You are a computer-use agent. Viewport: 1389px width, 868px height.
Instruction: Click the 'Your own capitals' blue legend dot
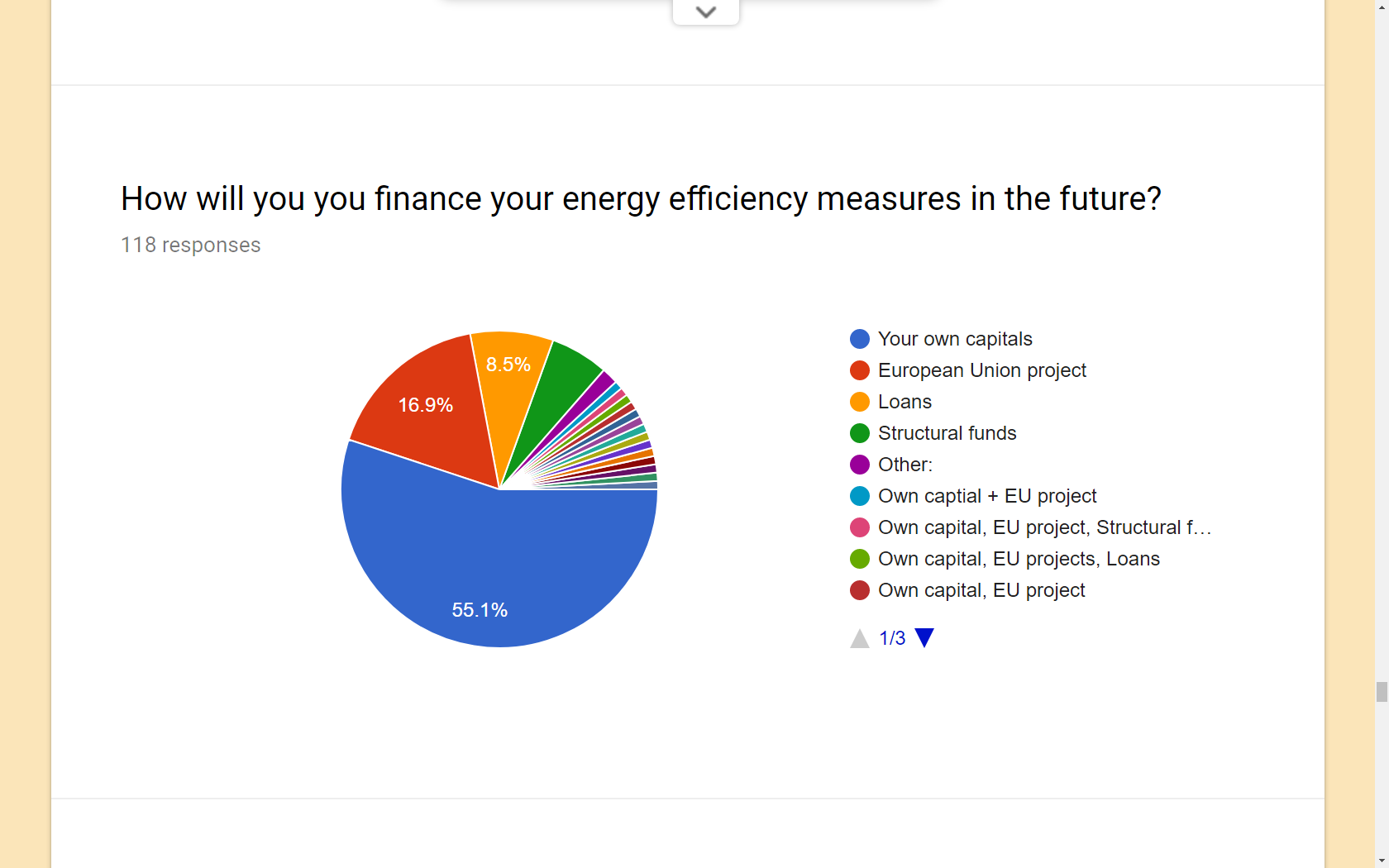click(x=860, y=339)
